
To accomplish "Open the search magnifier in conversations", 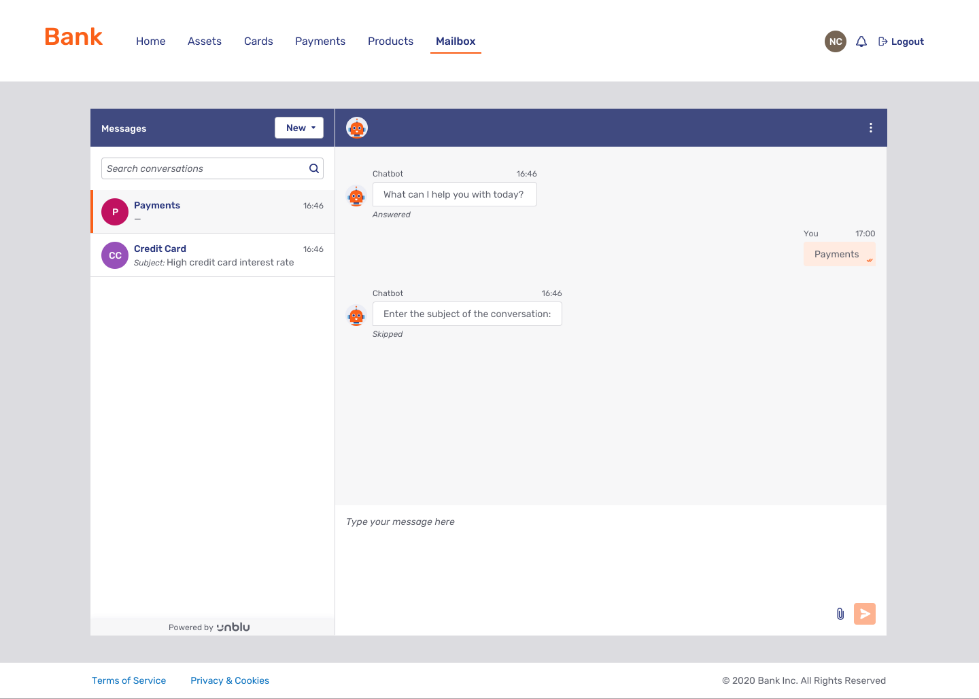I will tap(314, 168).
